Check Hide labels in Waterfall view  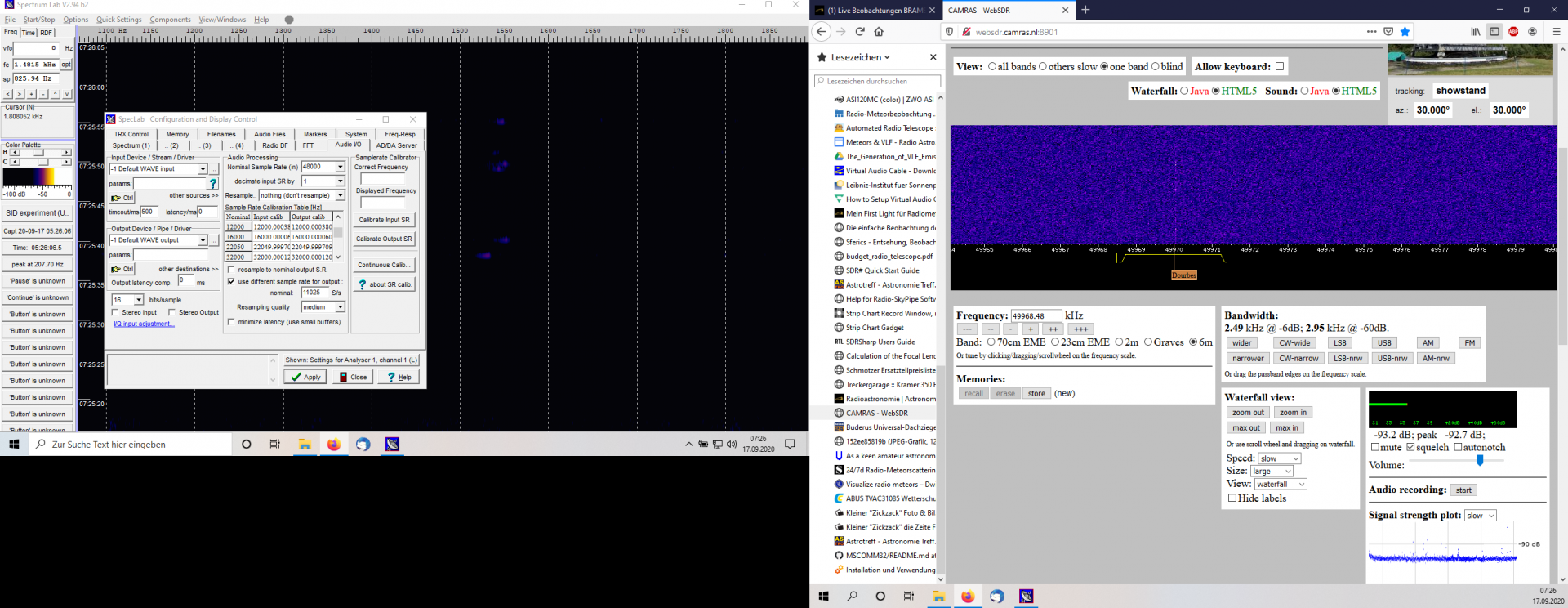[1232, 498]
